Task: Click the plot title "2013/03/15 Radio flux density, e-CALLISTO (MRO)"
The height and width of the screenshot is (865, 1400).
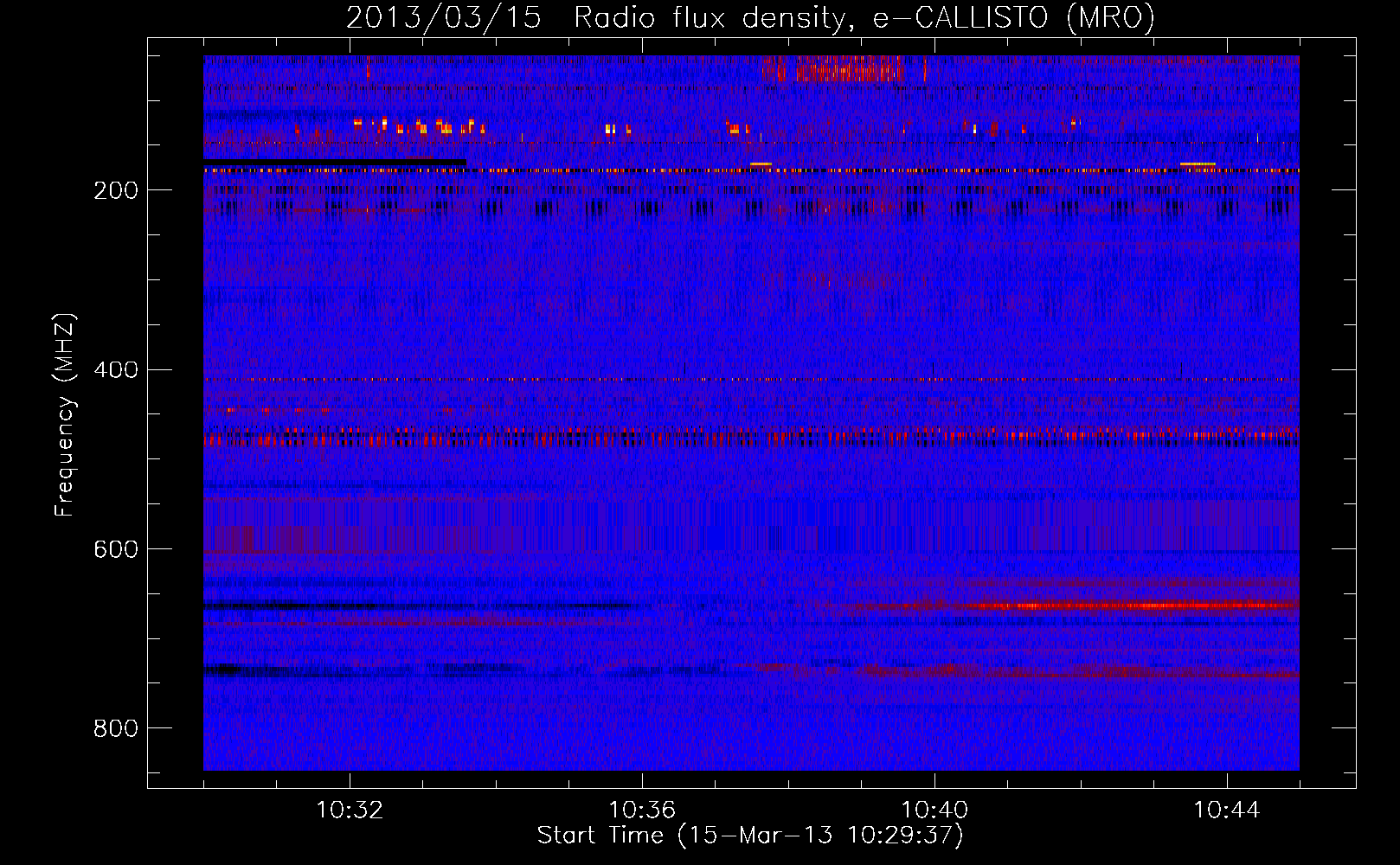Action: (750, 18)
